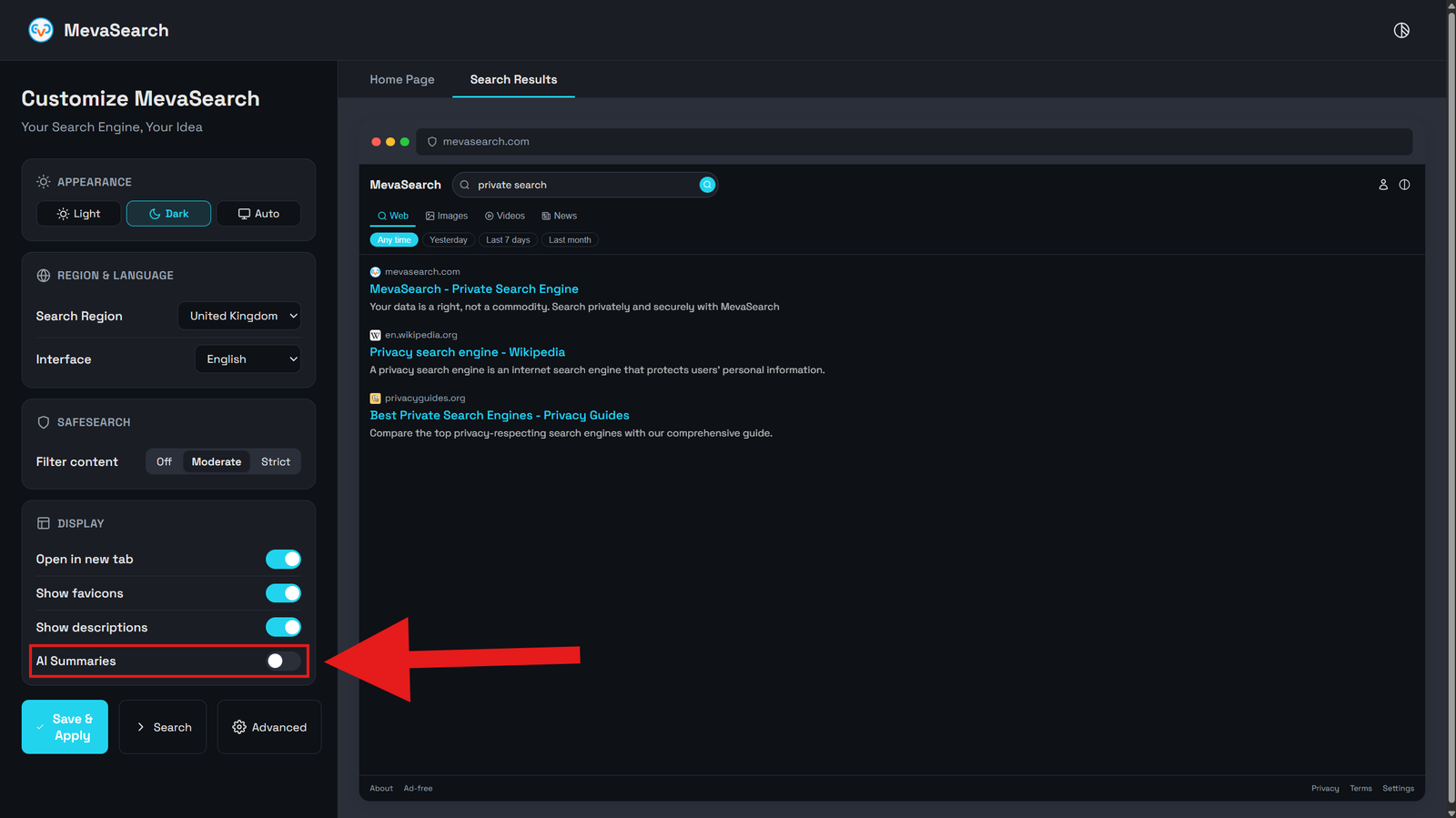Click the blue search submit icon
The width and height of the screenshot is (1456, 818).
point(707,185)
